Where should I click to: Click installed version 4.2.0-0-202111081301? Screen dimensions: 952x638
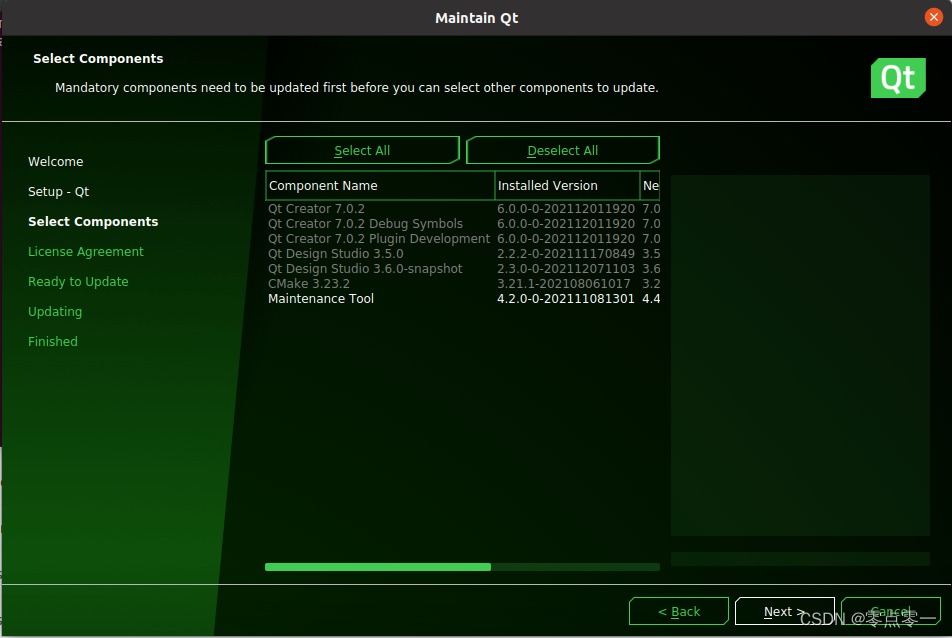coord(566,299)
